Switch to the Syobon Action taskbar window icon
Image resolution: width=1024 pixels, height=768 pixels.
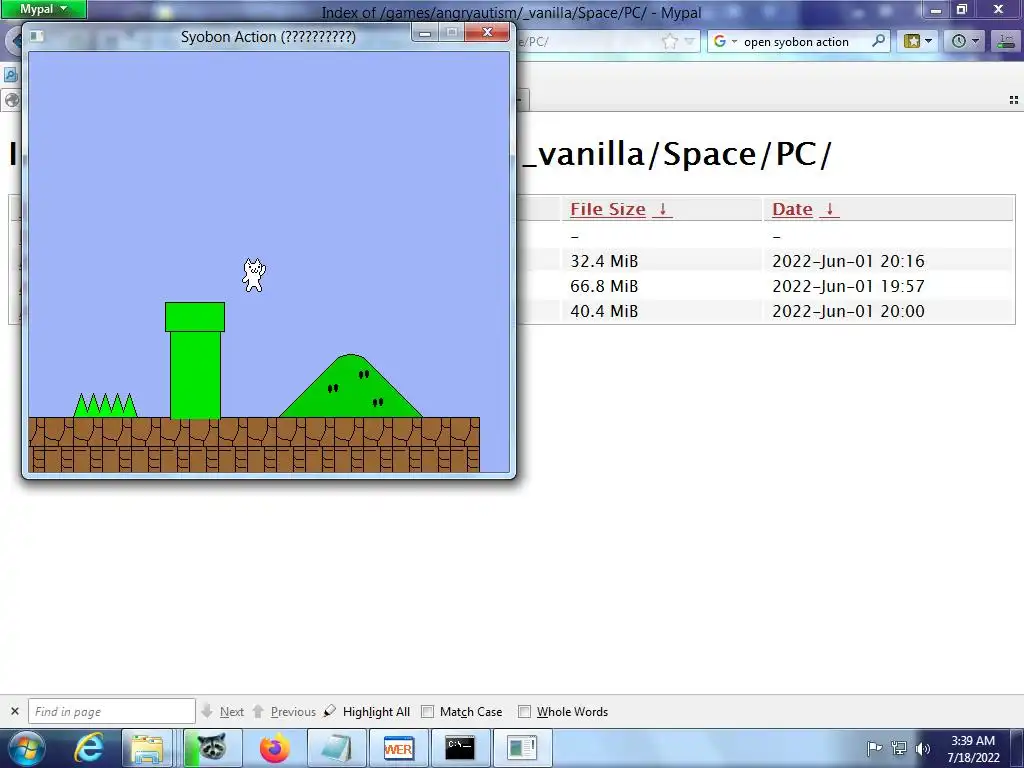522,748
